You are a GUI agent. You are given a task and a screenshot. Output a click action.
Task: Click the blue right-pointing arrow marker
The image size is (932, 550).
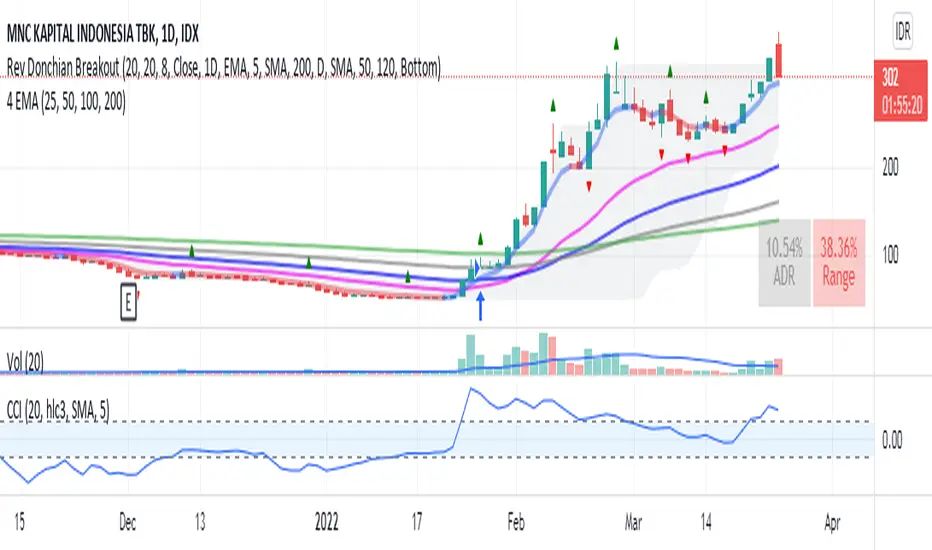(477, 268)
